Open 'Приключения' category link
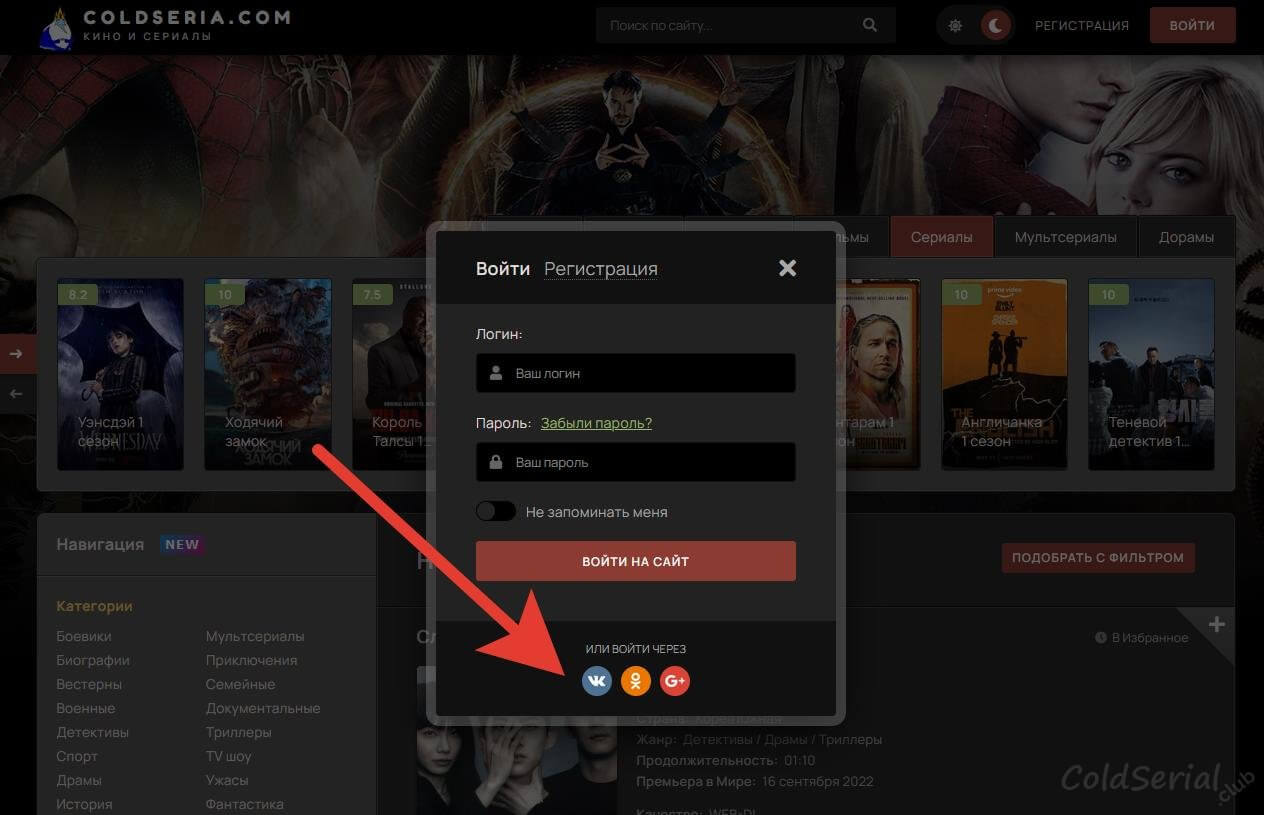This screenshot has width=1264, height=815. click(x=252, y=660)
